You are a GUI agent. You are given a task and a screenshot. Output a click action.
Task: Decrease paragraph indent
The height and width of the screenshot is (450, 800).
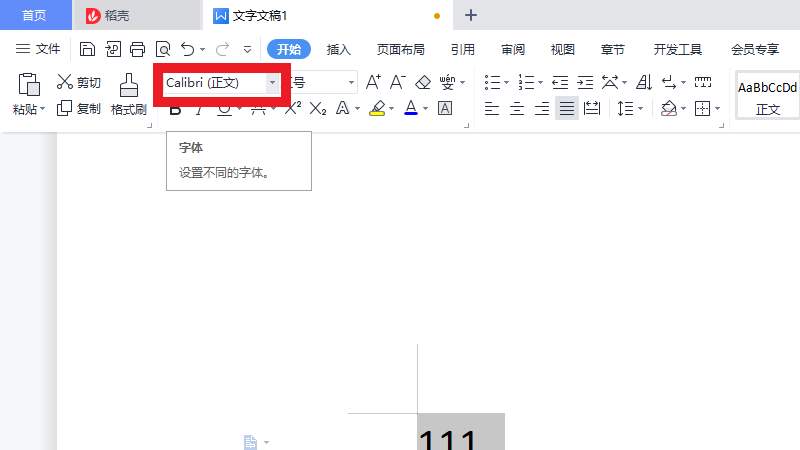pos(560,83)
